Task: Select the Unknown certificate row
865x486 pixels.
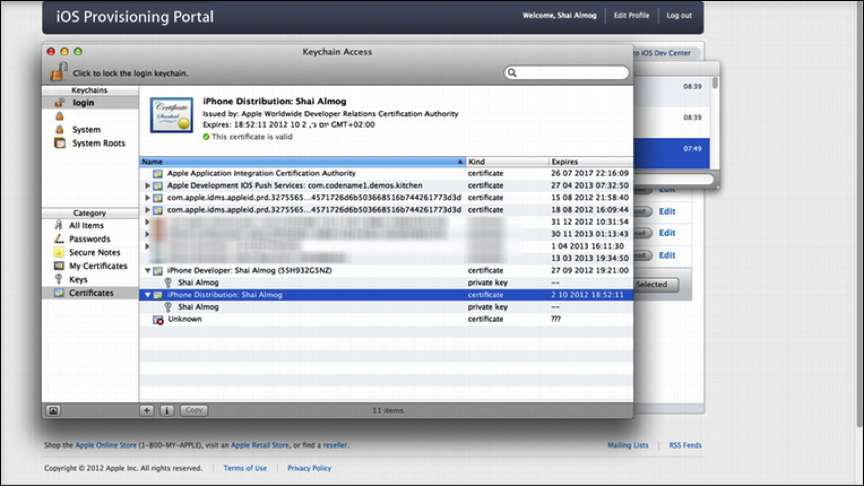Action: [x=386, y=319]
